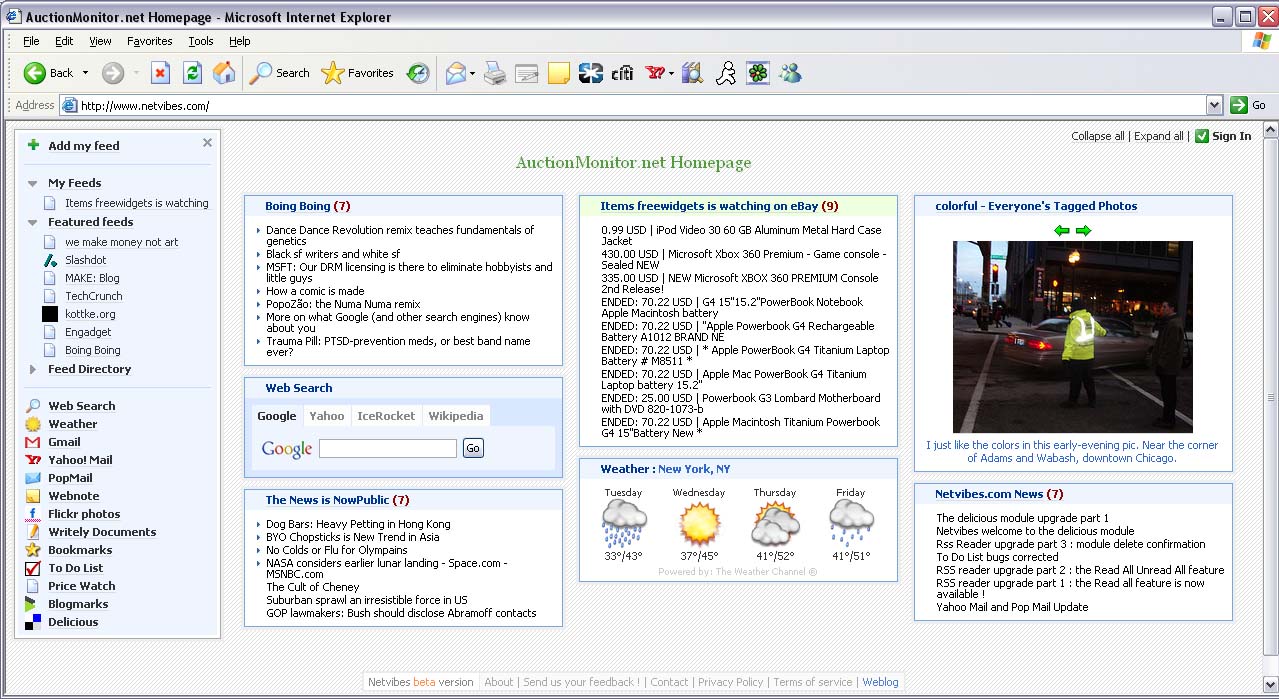Click the Print toolbar icon
The image size is (1279, 699).
pos(495,73)
